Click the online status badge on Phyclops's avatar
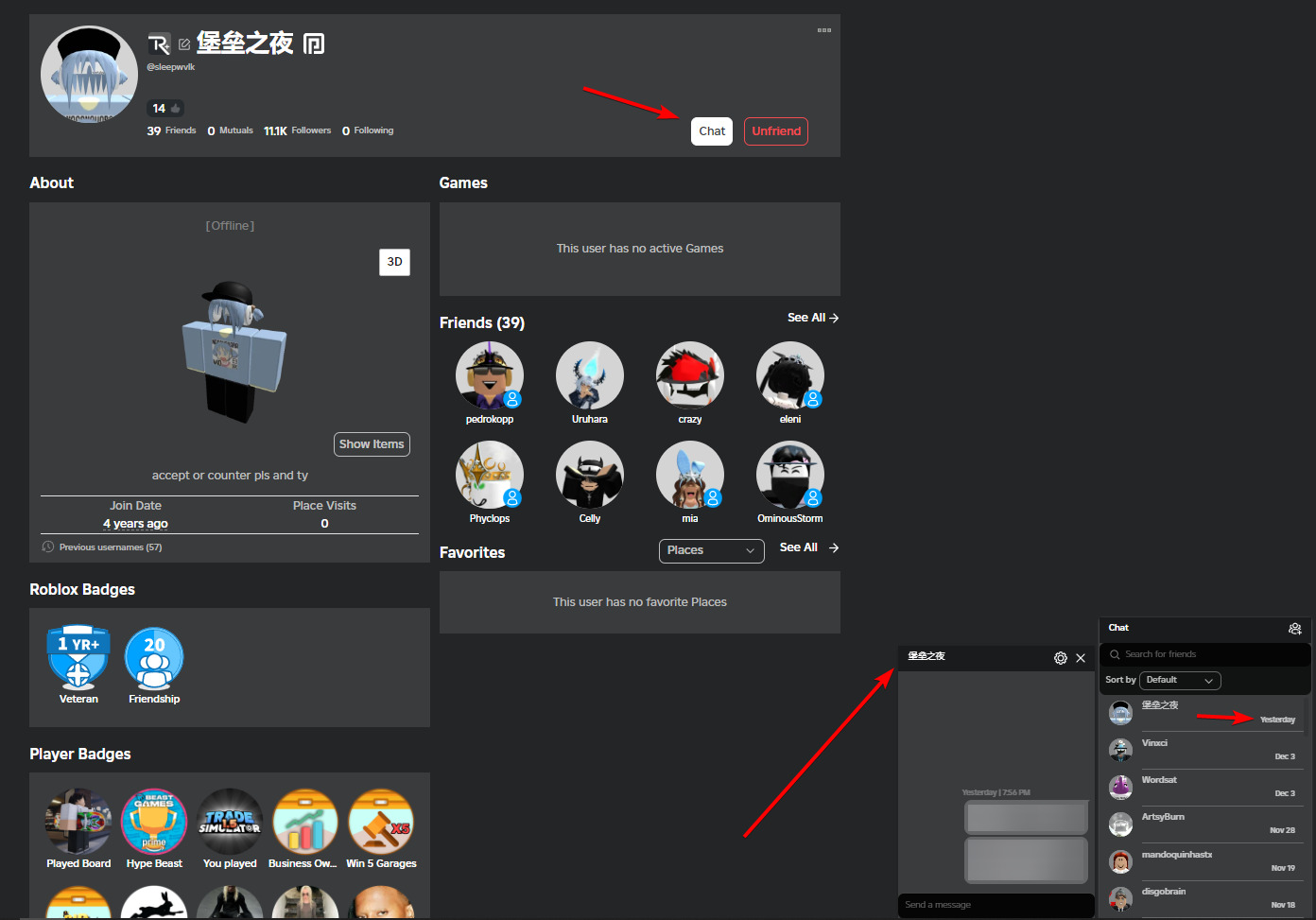 pos(512,498)
